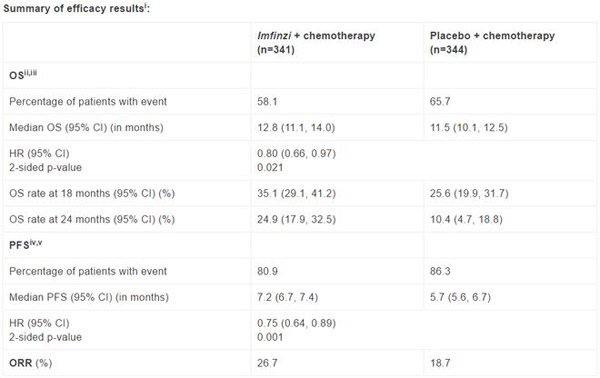Click the Imfinzi ORR value 26.7
600x378 pixels.
[267, 363]
